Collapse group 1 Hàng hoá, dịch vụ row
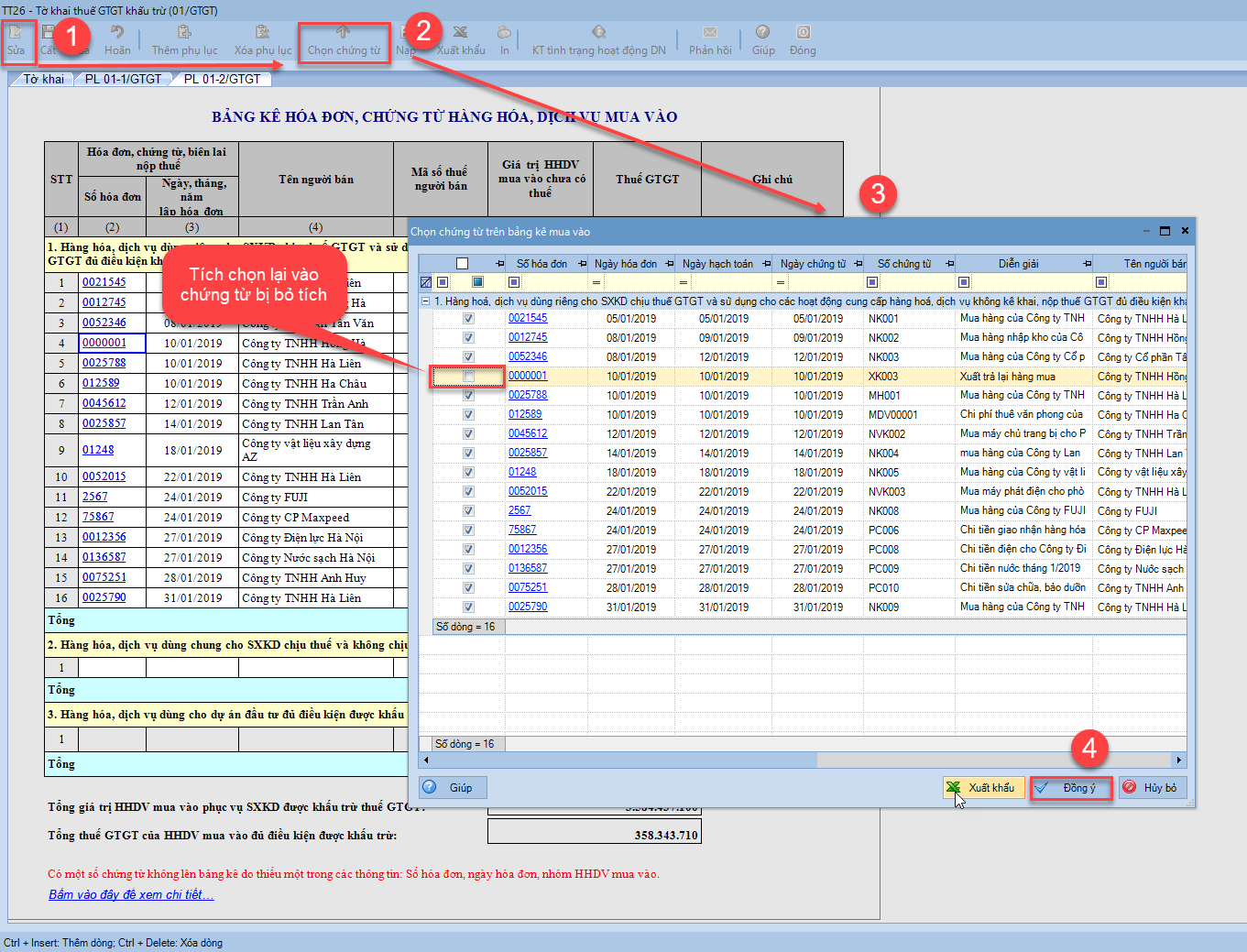This screenshot has height=952, width=1247. click(425, 301)
